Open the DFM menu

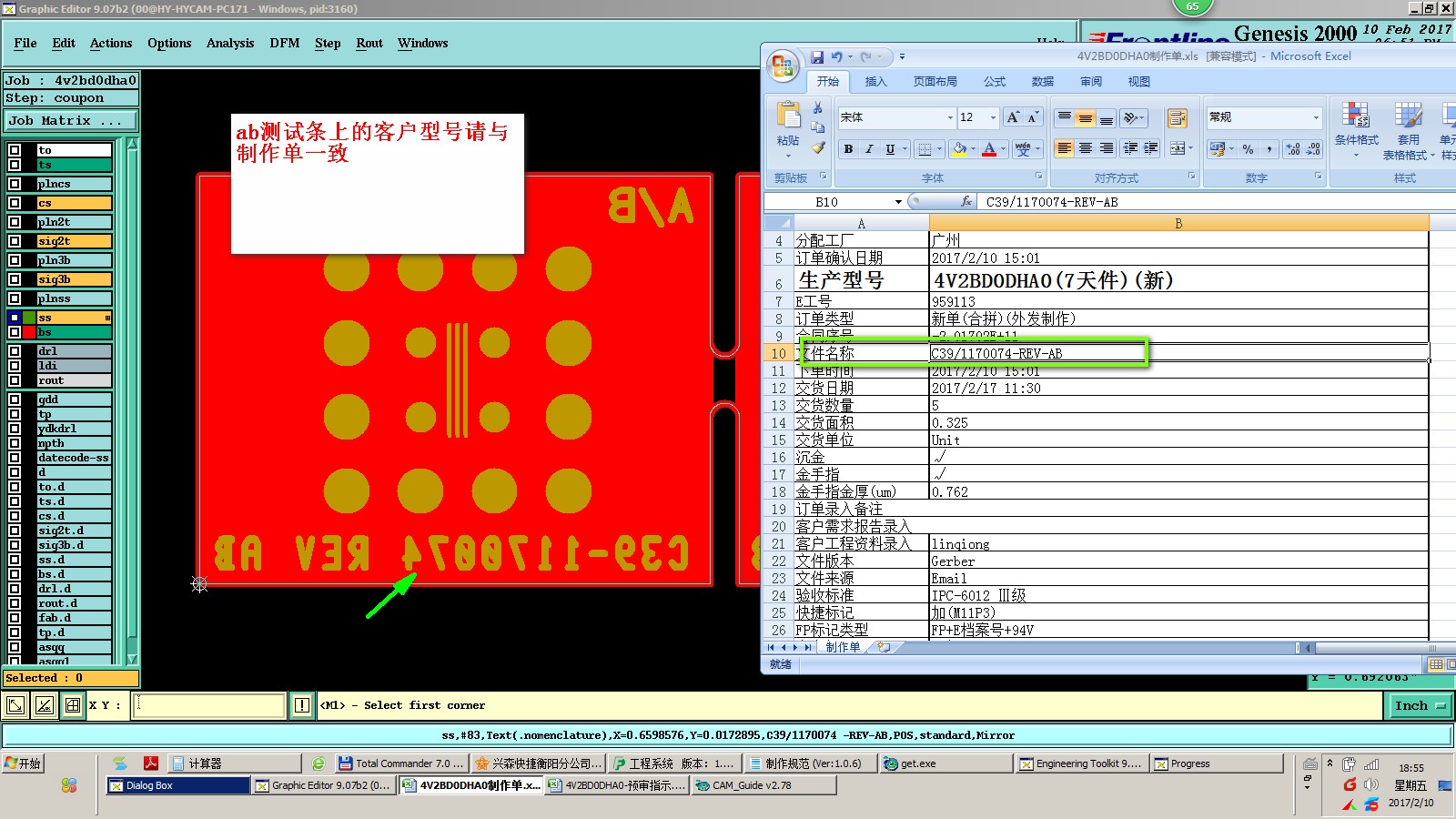point(285,43)
